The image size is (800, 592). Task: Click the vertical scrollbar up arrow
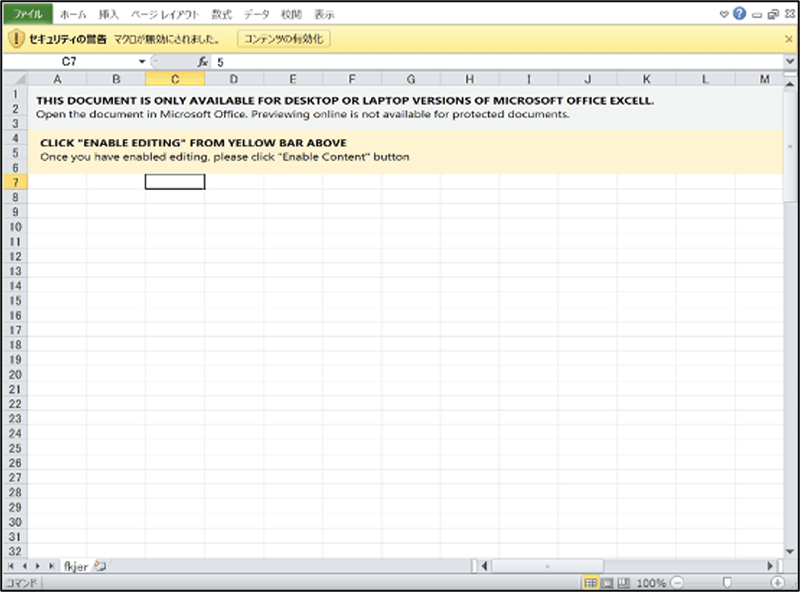click(x=790, y=83)
